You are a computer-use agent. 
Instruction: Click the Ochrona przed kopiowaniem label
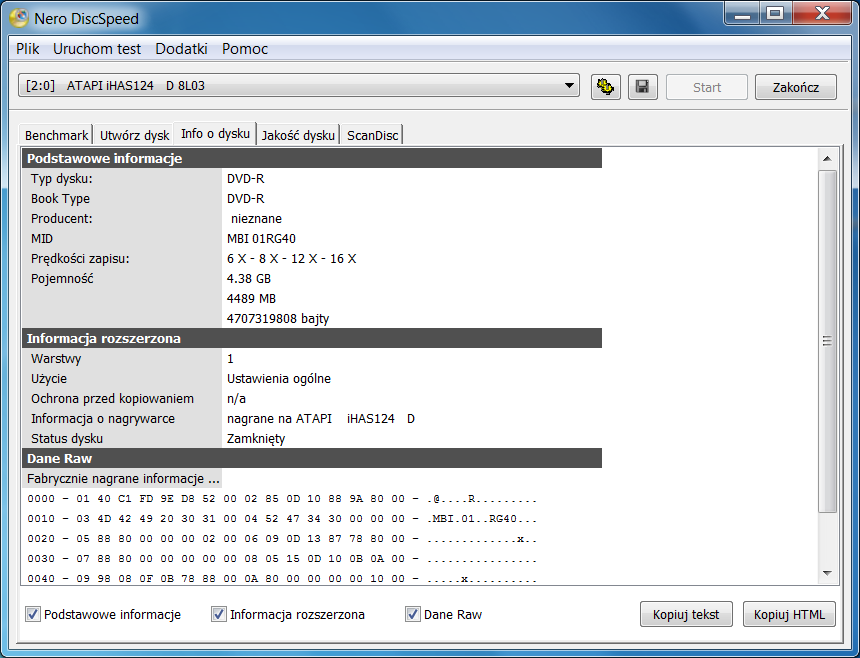112,399
